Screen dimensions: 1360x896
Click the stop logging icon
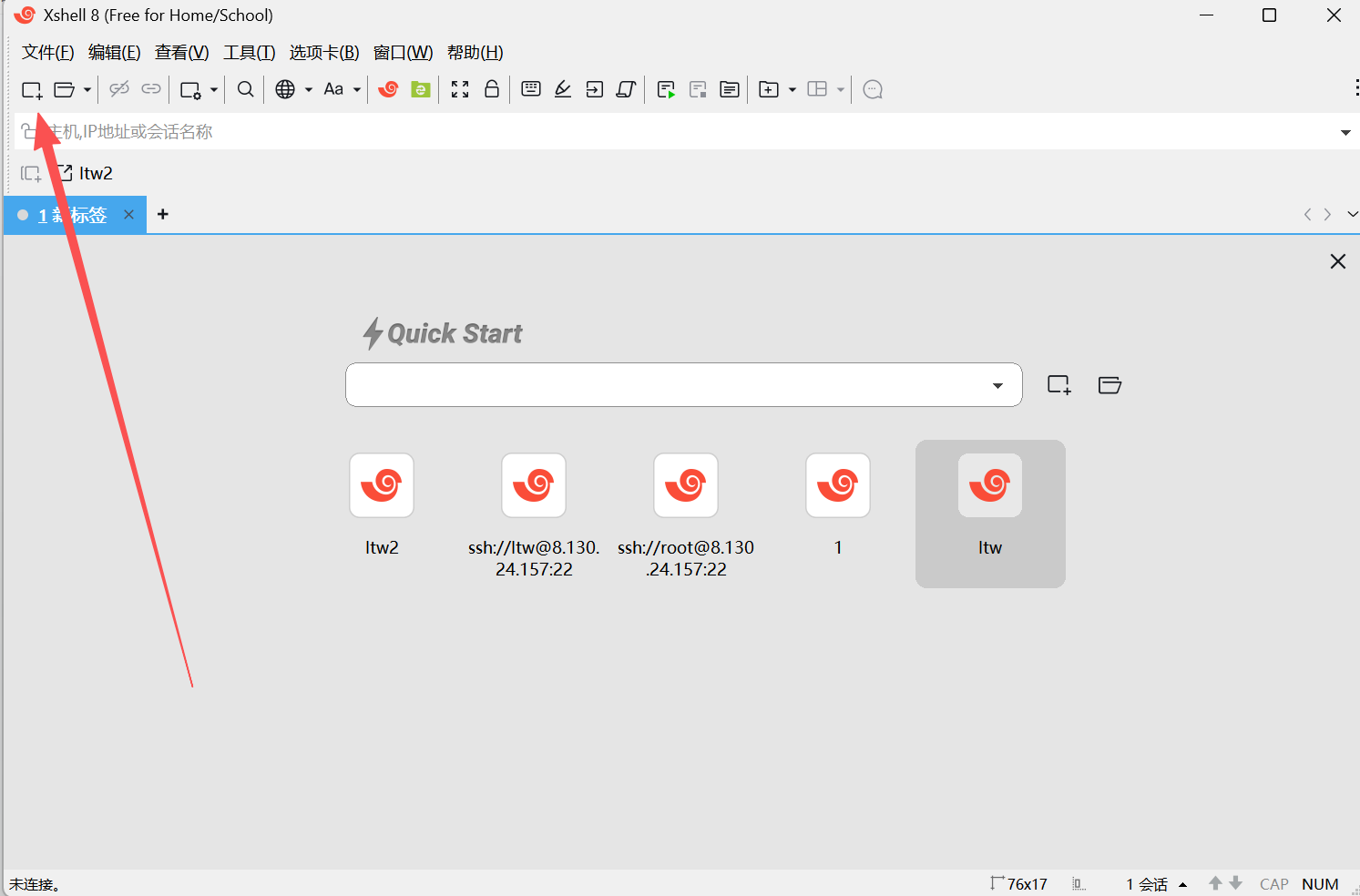698,89
